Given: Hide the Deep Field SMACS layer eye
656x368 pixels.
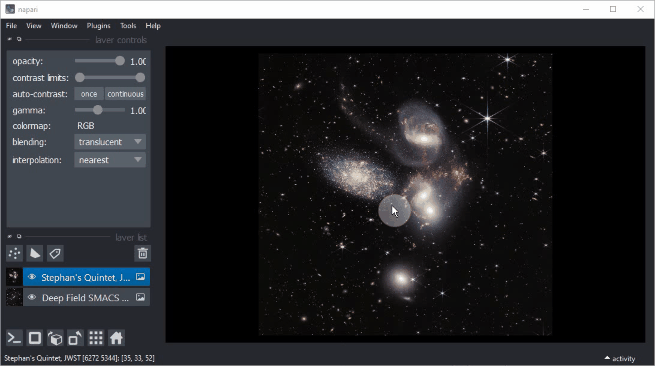Looking at the screenshot, I should [32, 298].
